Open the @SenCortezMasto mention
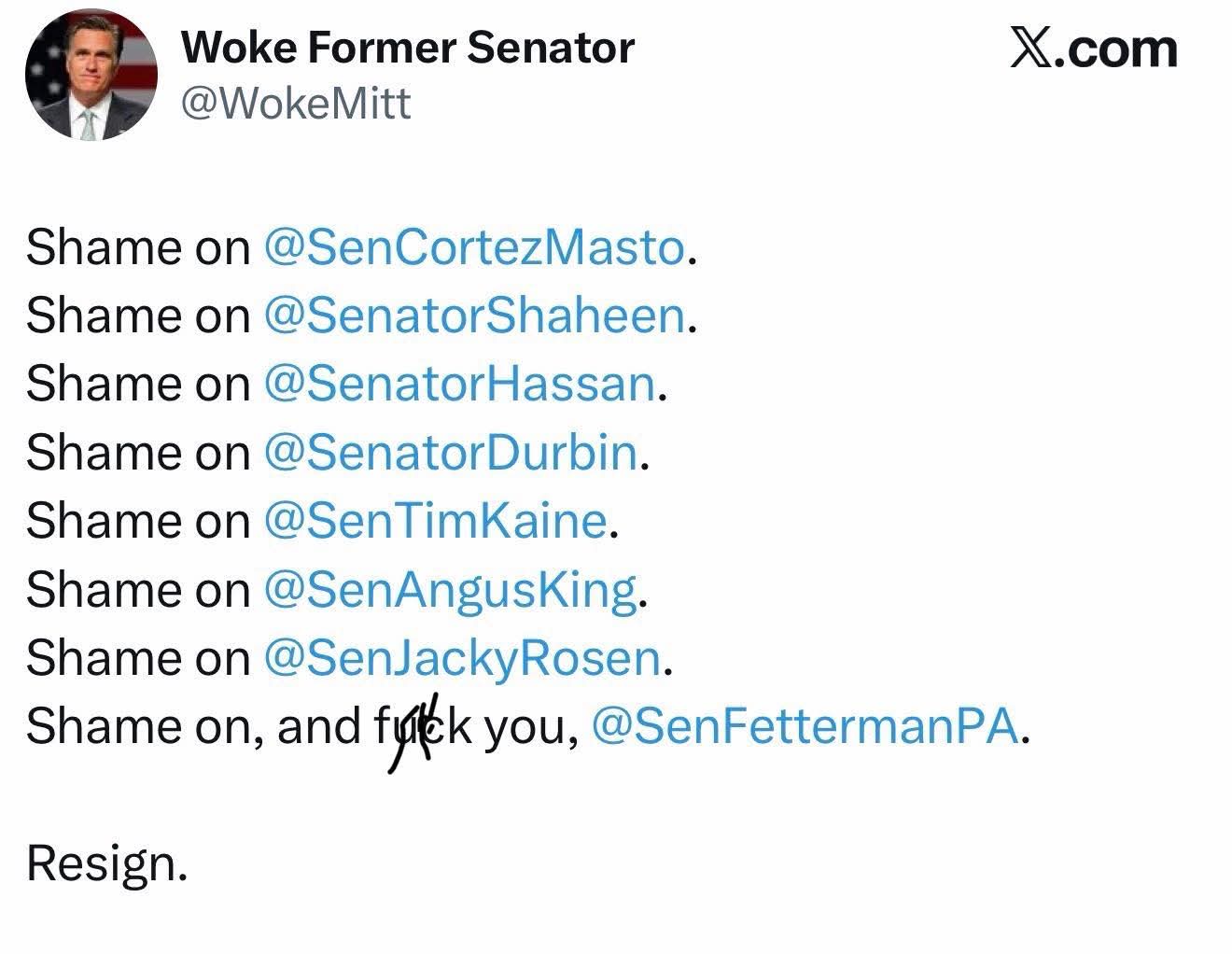Image resolution: width=1232 pixels, height=954 pixels. tap(474, 248)
